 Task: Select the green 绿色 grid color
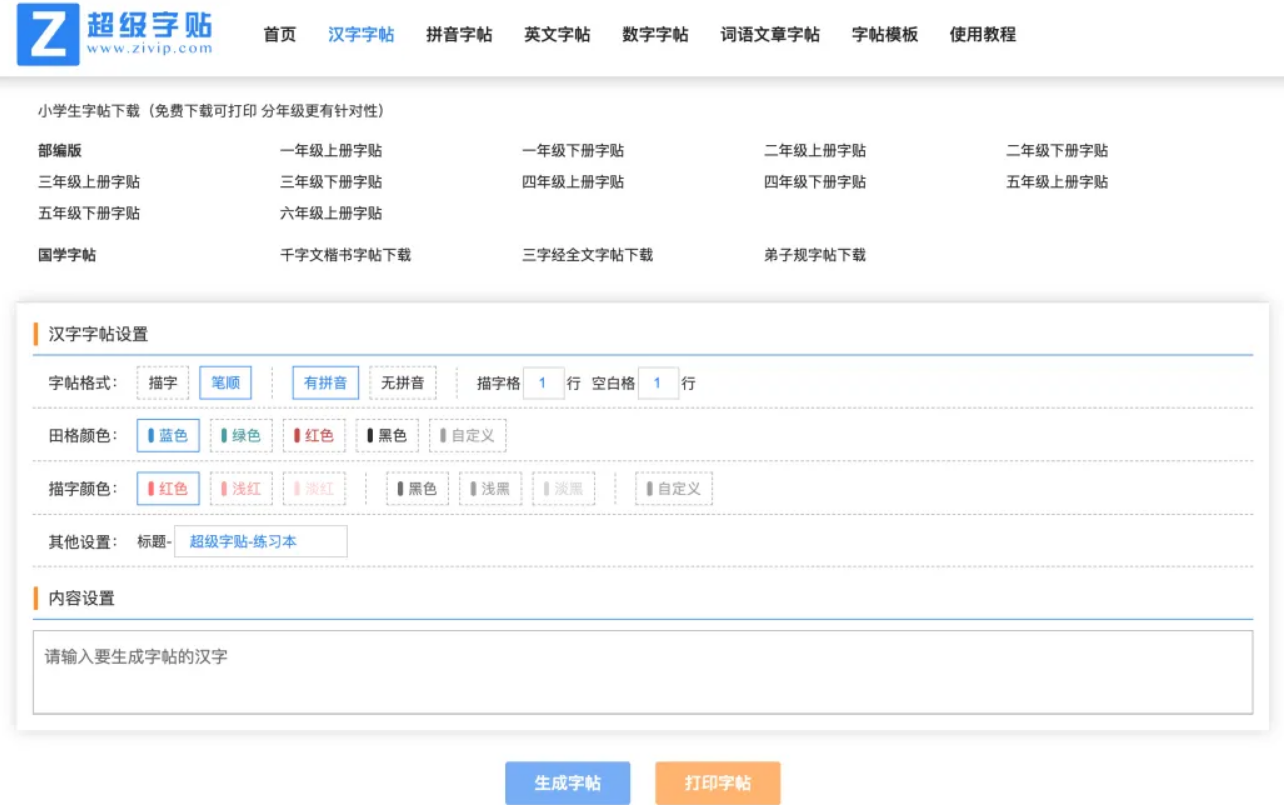pos(240,435)
